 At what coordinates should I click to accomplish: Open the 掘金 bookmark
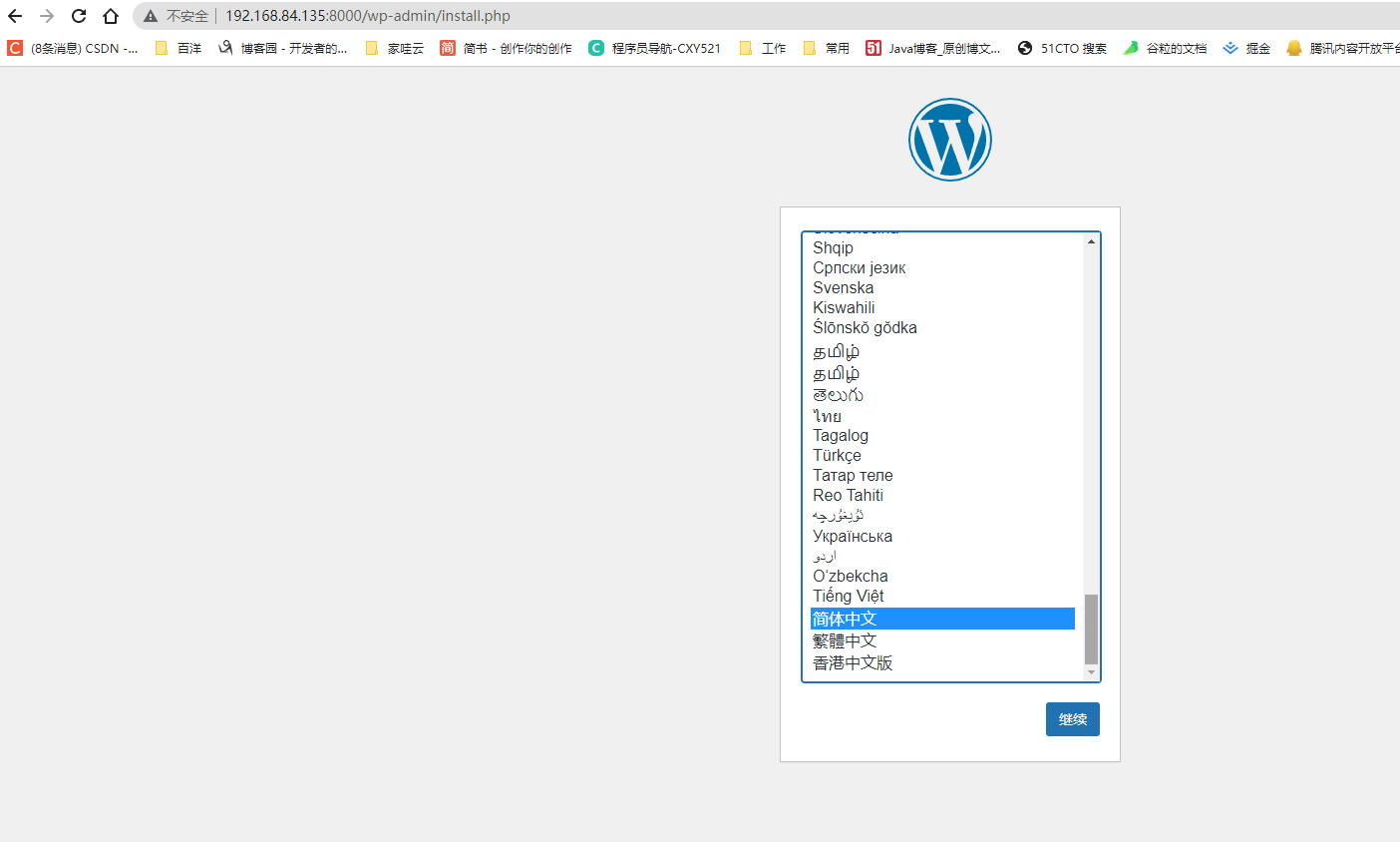[1246, 48]
